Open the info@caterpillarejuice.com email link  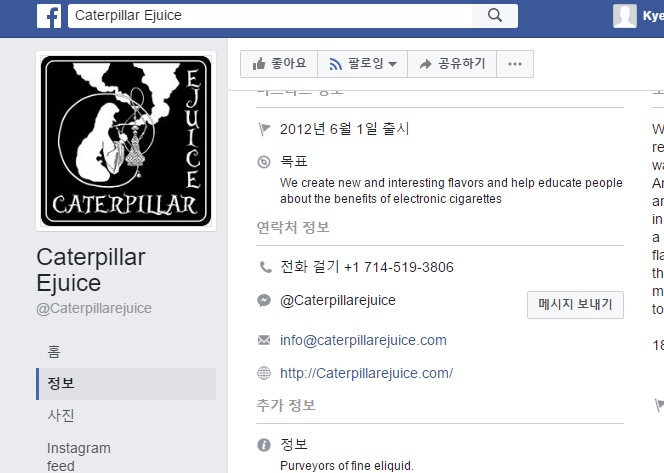(363, 340)
